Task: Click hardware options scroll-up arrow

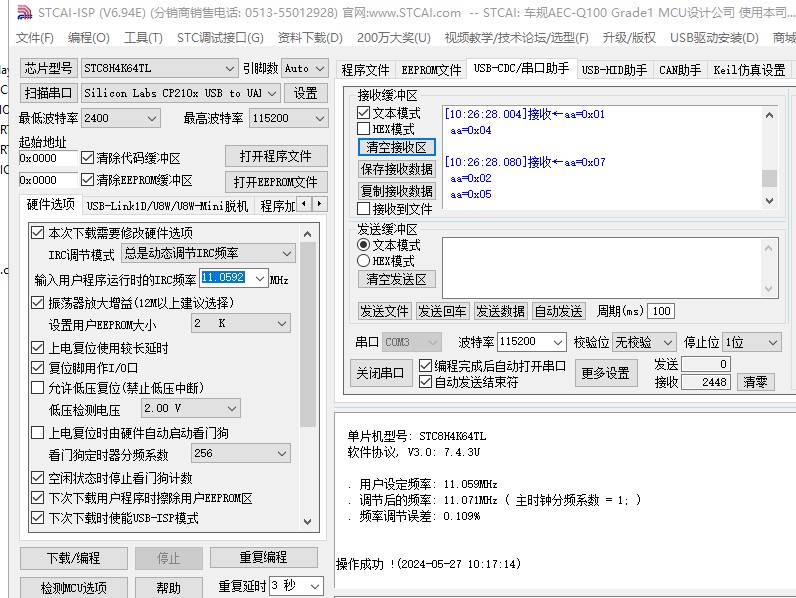Action: coord(308,234)
